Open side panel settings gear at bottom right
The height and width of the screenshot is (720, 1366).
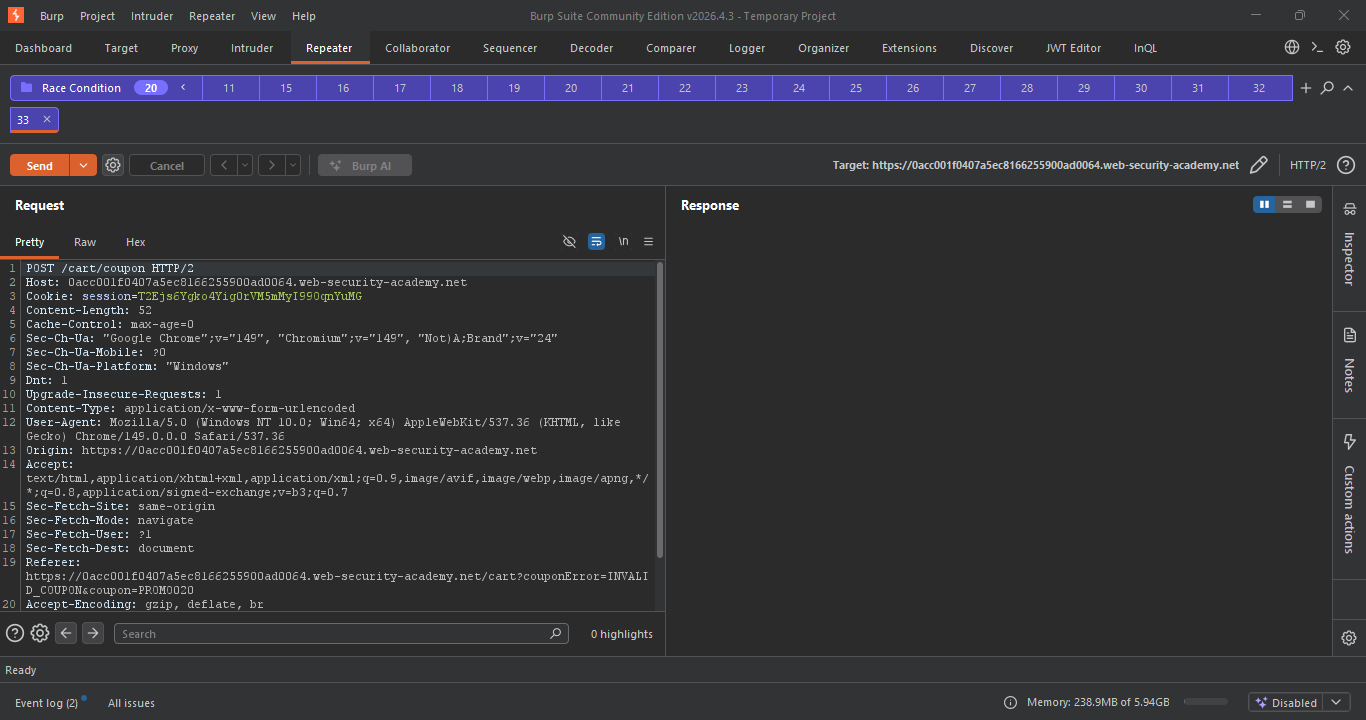(x=1349, y=638)
